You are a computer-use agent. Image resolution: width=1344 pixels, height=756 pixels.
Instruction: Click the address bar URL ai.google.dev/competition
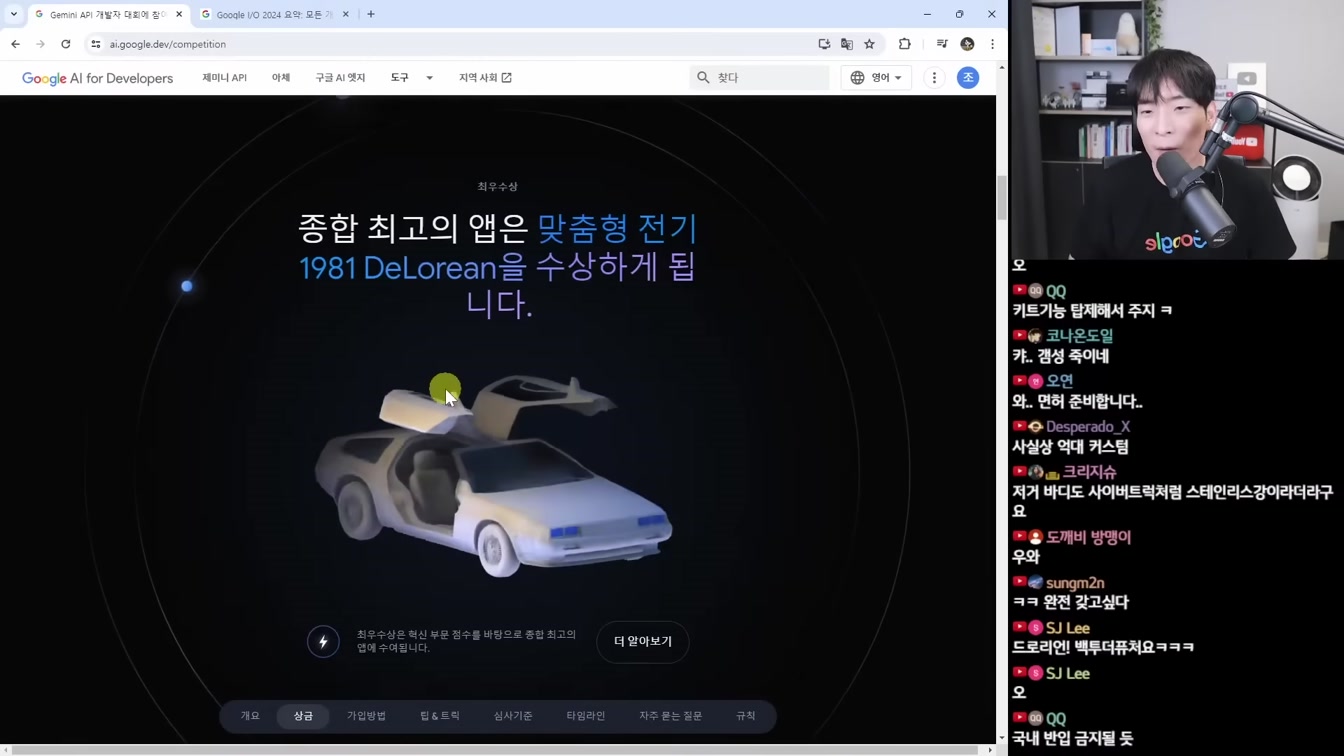coord(168,44)
